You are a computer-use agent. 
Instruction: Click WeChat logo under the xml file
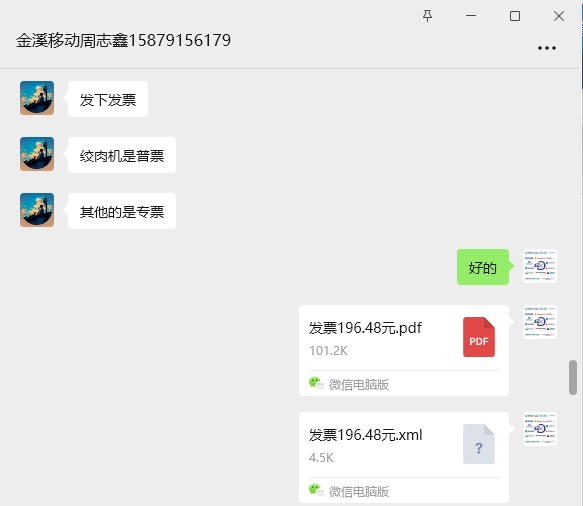316,490
